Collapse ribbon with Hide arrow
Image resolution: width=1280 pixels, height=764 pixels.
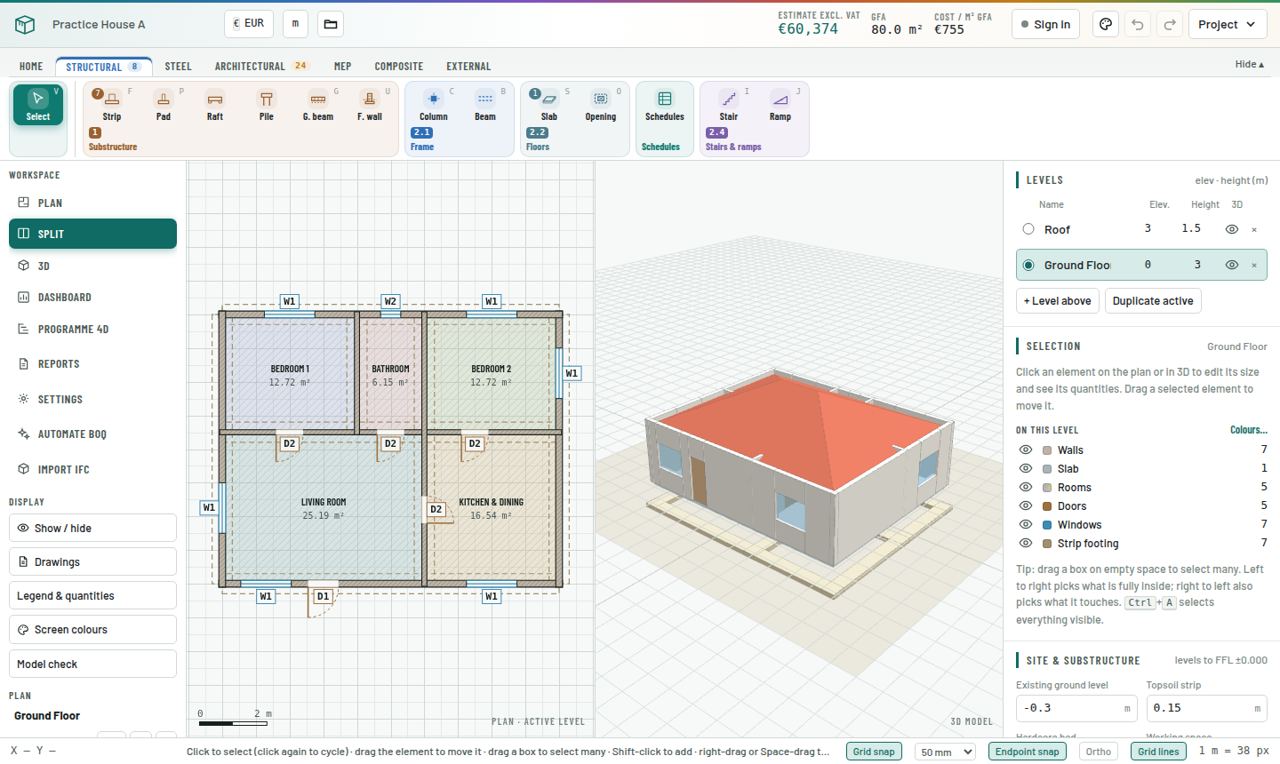click(x=1249, y=64)
